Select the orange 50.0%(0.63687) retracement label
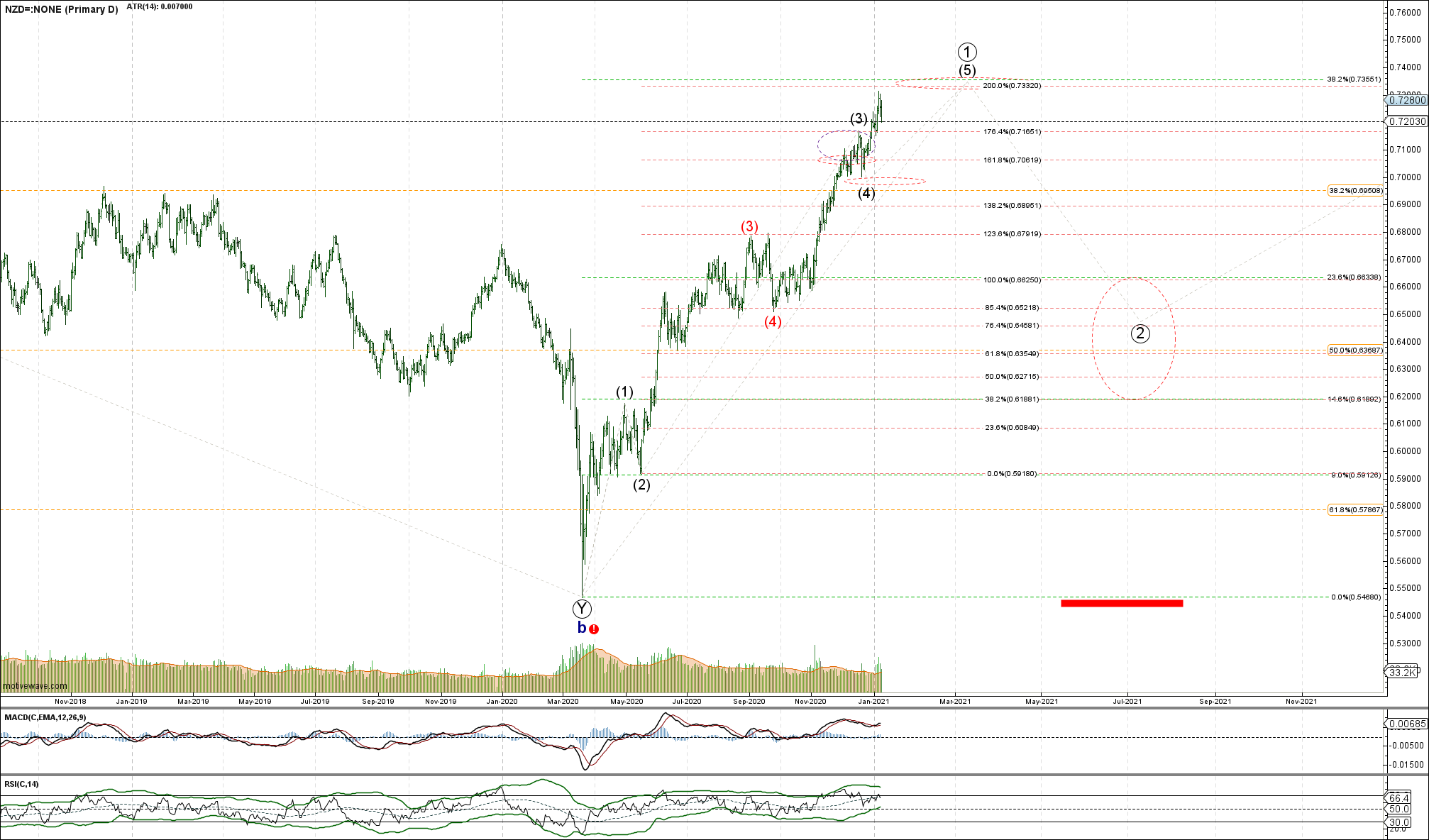The image size is (1429, 840). coord(1355,350)
